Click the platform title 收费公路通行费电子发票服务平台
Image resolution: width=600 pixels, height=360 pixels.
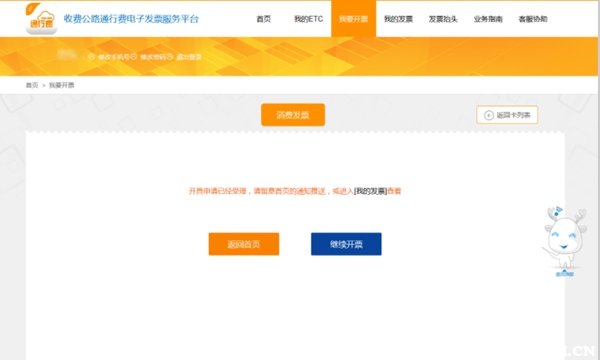tap(131, 19)
